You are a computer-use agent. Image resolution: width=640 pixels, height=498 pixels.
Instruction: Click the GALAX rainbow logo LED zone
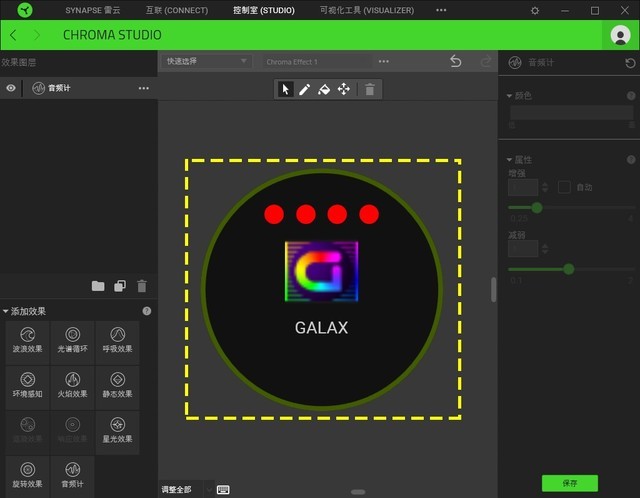[322, 271]
